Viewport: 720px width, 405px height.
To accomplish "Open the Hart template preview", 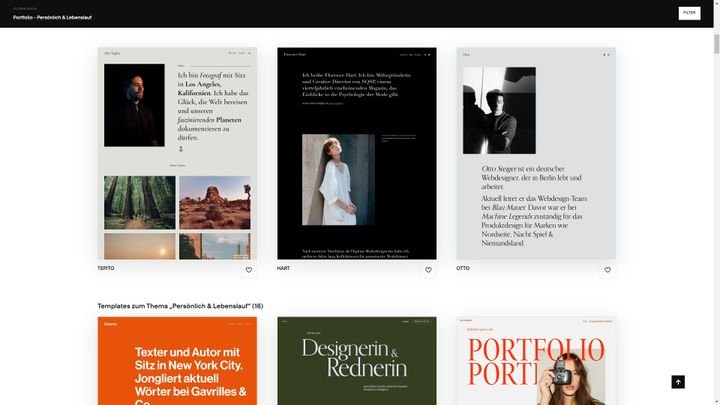I will (x=357, y=153).
